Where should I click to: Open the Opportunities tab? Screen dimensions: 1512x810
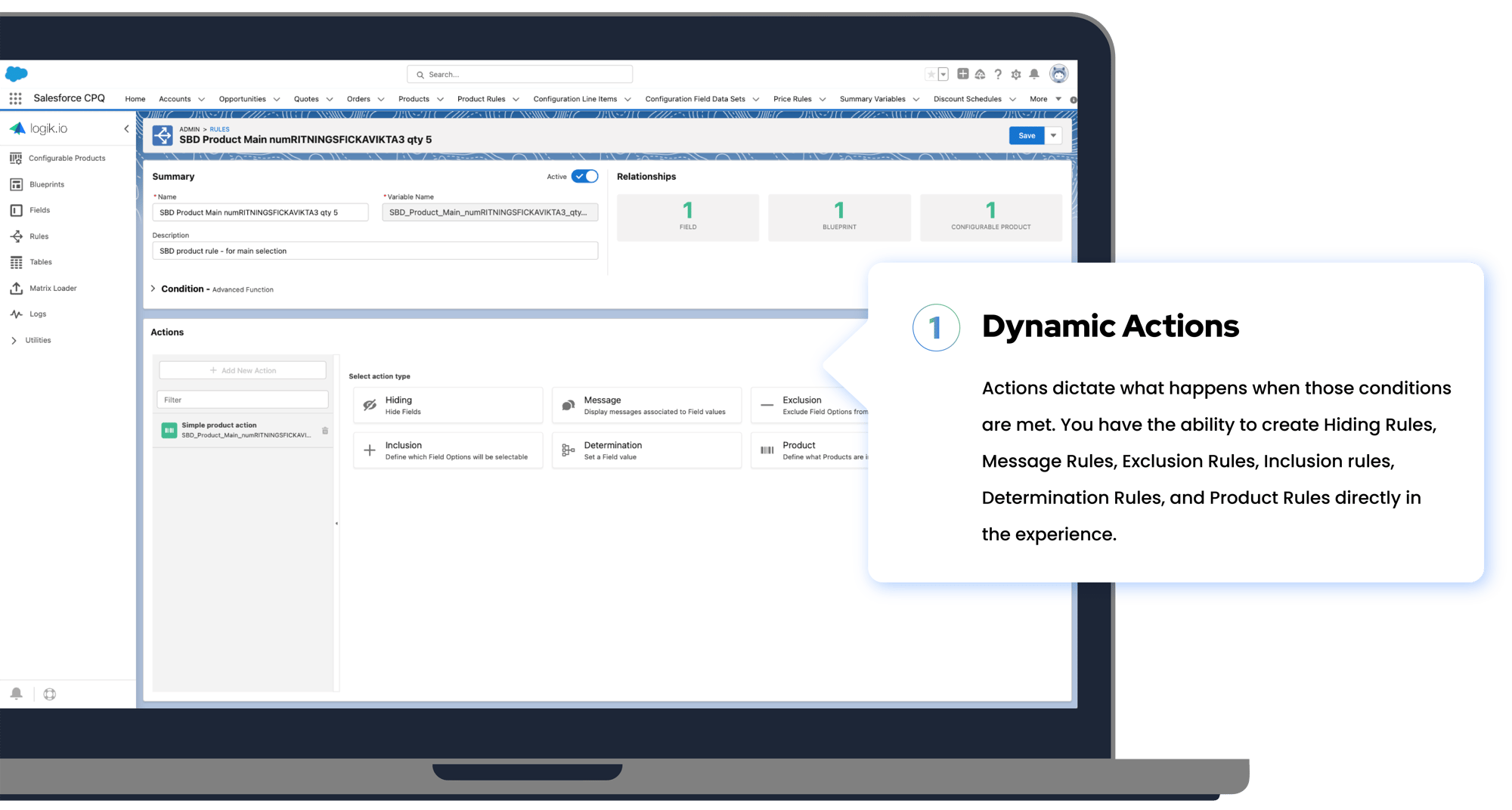[242, 99]
